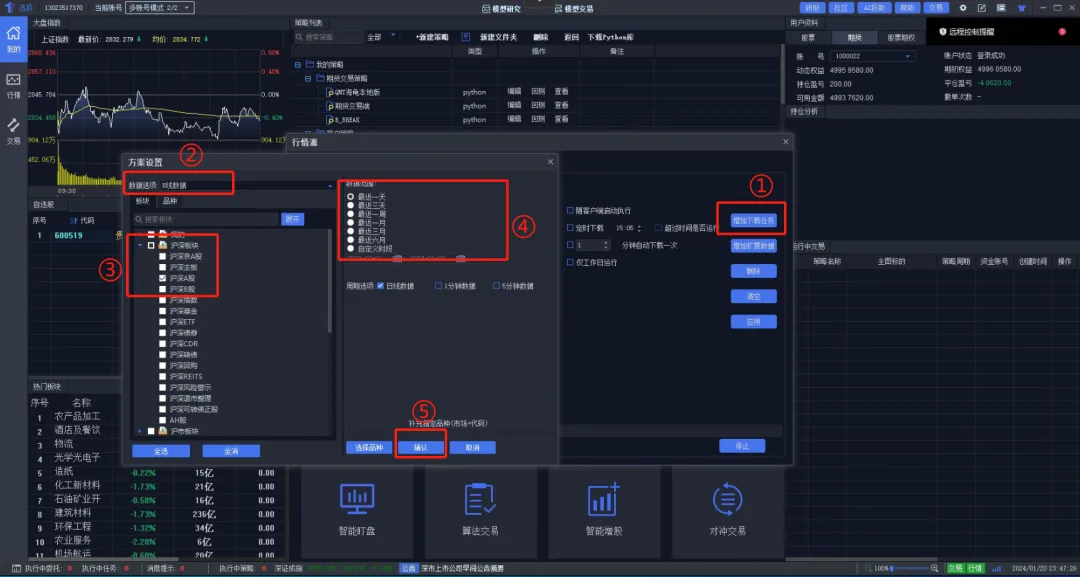
Task: Uncheck the 沪深A股 checkbox
Action: coord(163,278)
